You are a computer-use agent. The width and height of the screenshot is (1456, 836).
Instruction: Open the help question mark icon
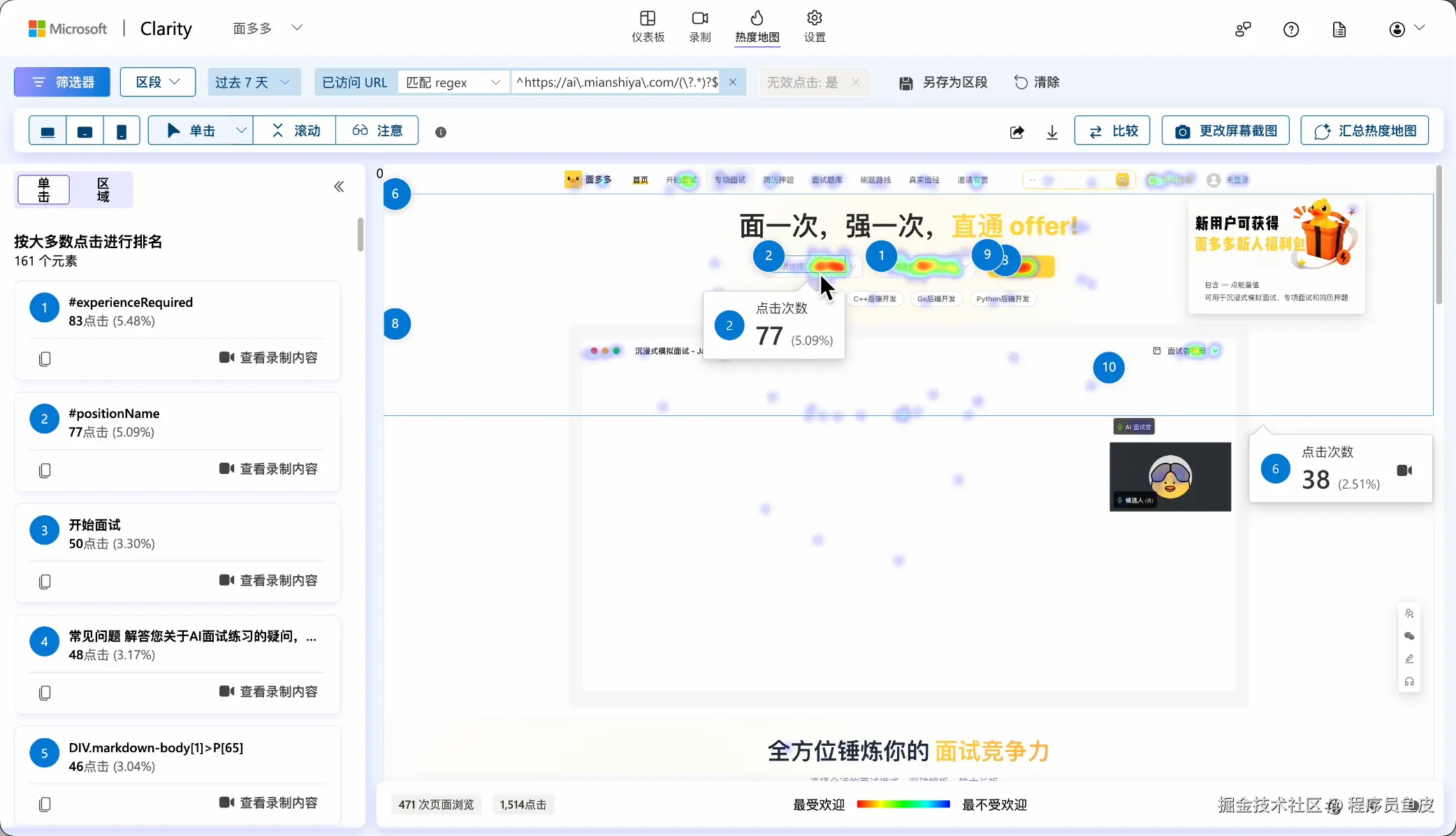[x=1291, y=29]
